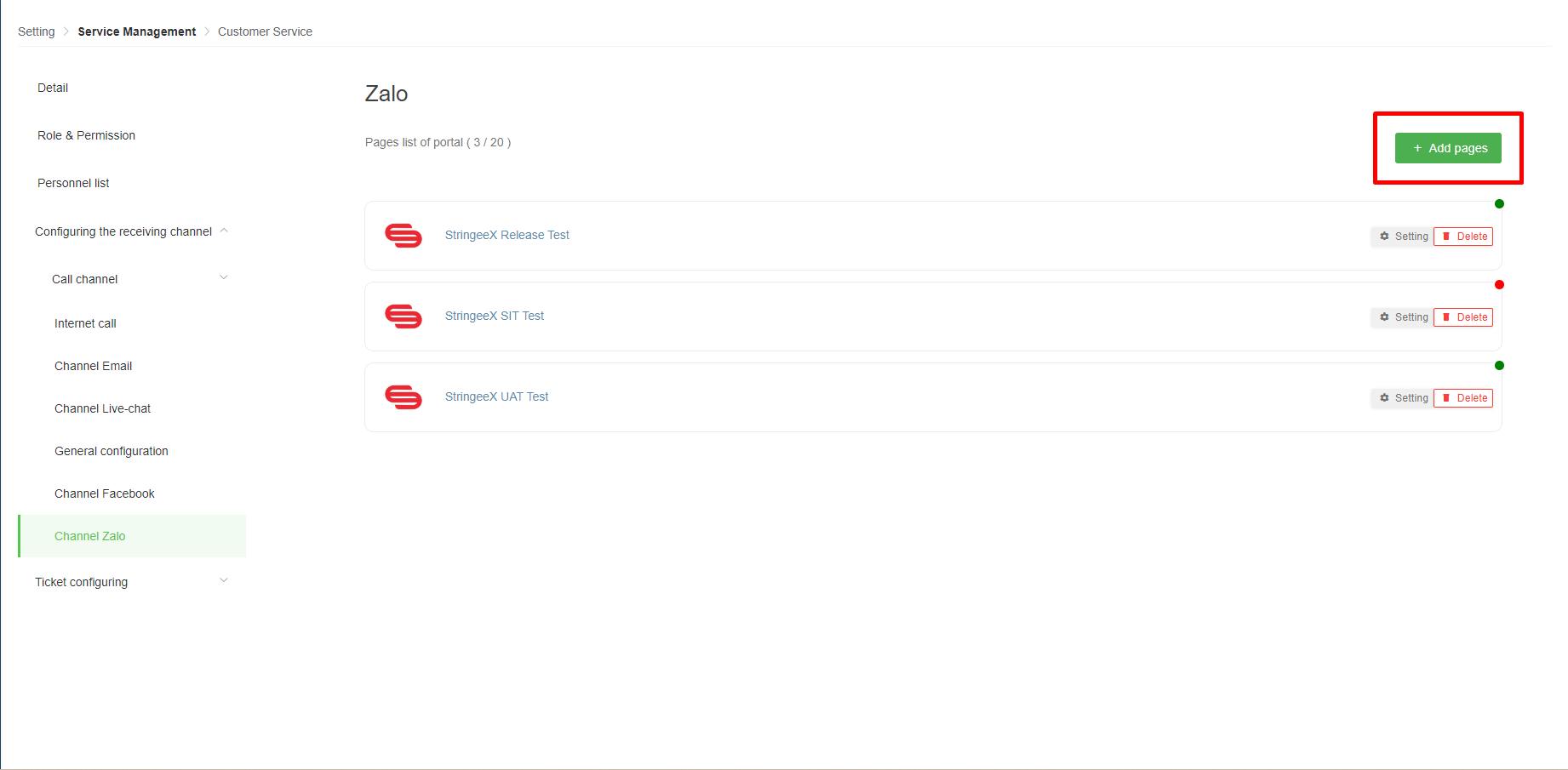Screen dimensions: 1568x770
Task: Click the red status dot of SIT Test
Action: coord(1499,285)
